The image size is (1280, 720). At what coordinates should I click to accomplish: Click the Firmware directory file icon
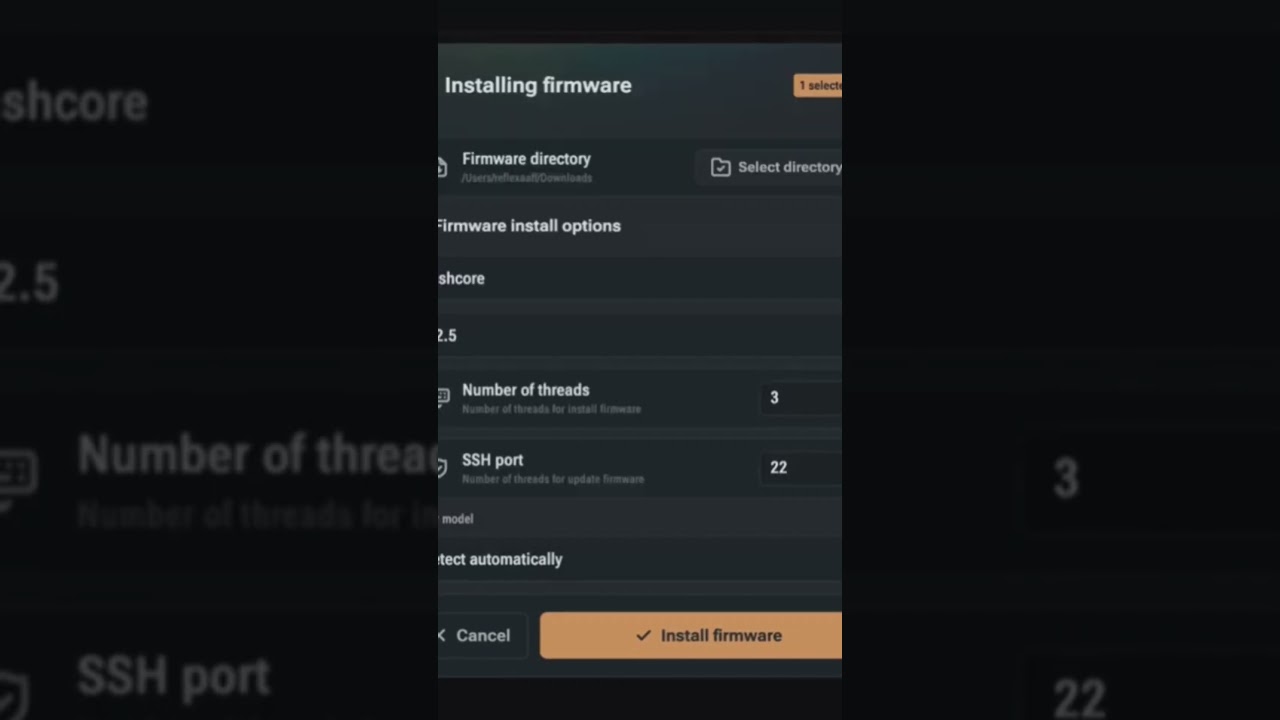tap(442, 167)
